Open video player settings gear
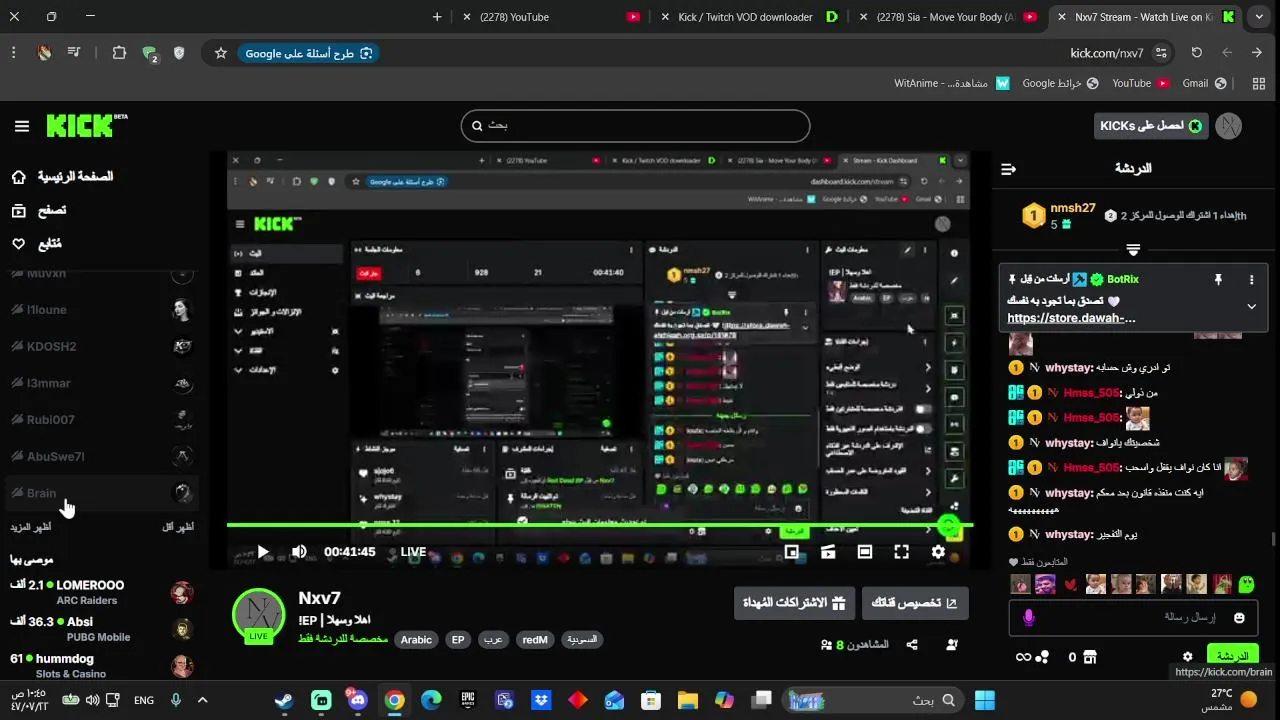 [938, 552]
